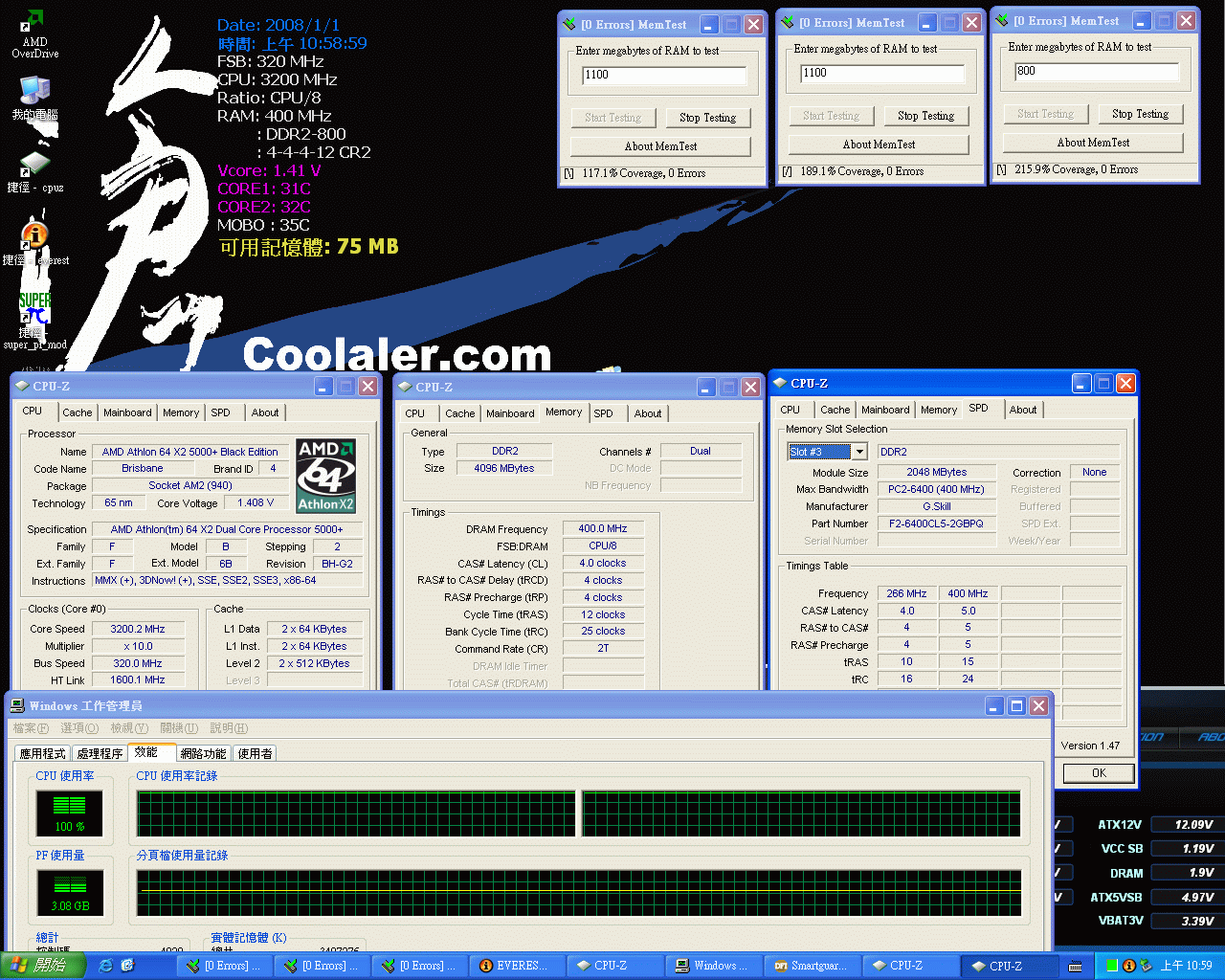Open the 我的電腦 desktop icon
The image size is (1225, 980).
tap(34, 97)
